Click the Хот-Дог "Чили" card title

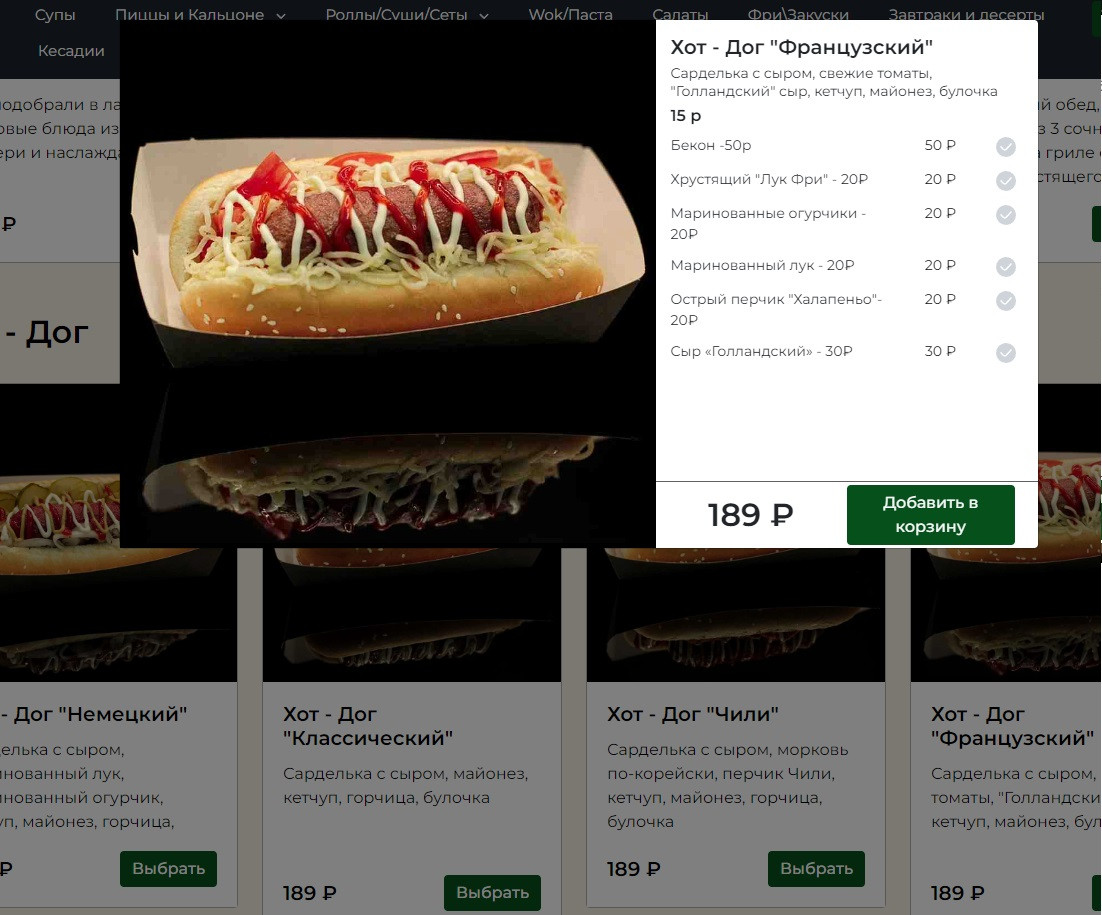pyautogui.click(x=692, y=714)
